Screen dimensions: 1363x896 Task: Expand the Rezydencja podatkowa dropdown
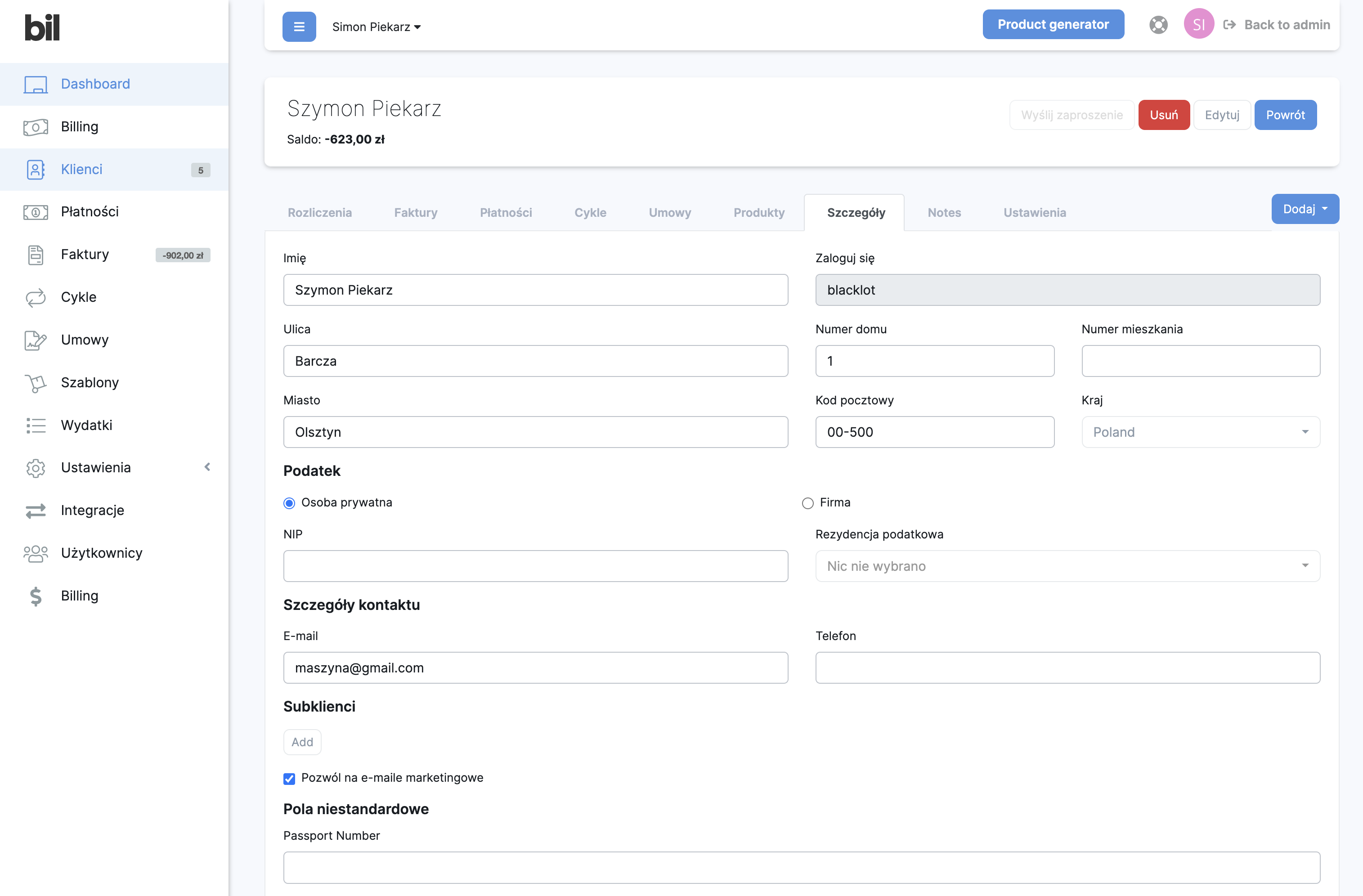[x=1067, y=566]
